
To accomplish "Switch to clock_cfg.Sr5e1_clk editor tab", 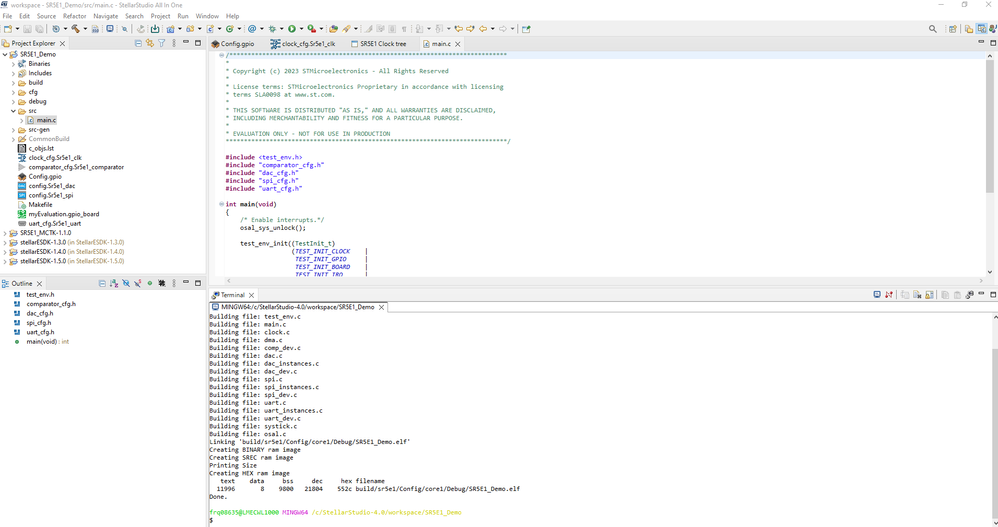I will [x=303, y=44].
